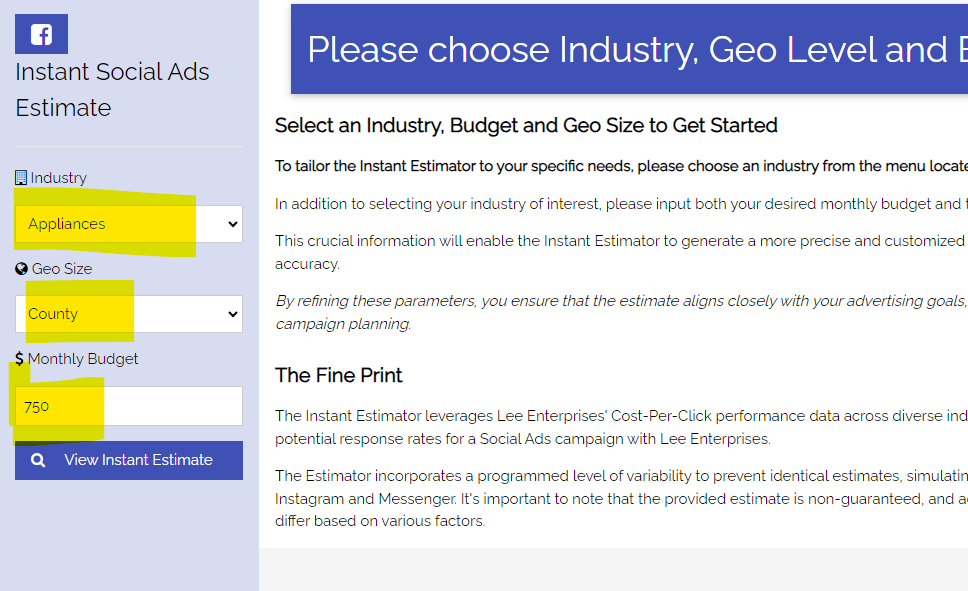Screen dimensions: 968x591
Task: Click the Facebook logo icon
Action: tap(41, 34)
